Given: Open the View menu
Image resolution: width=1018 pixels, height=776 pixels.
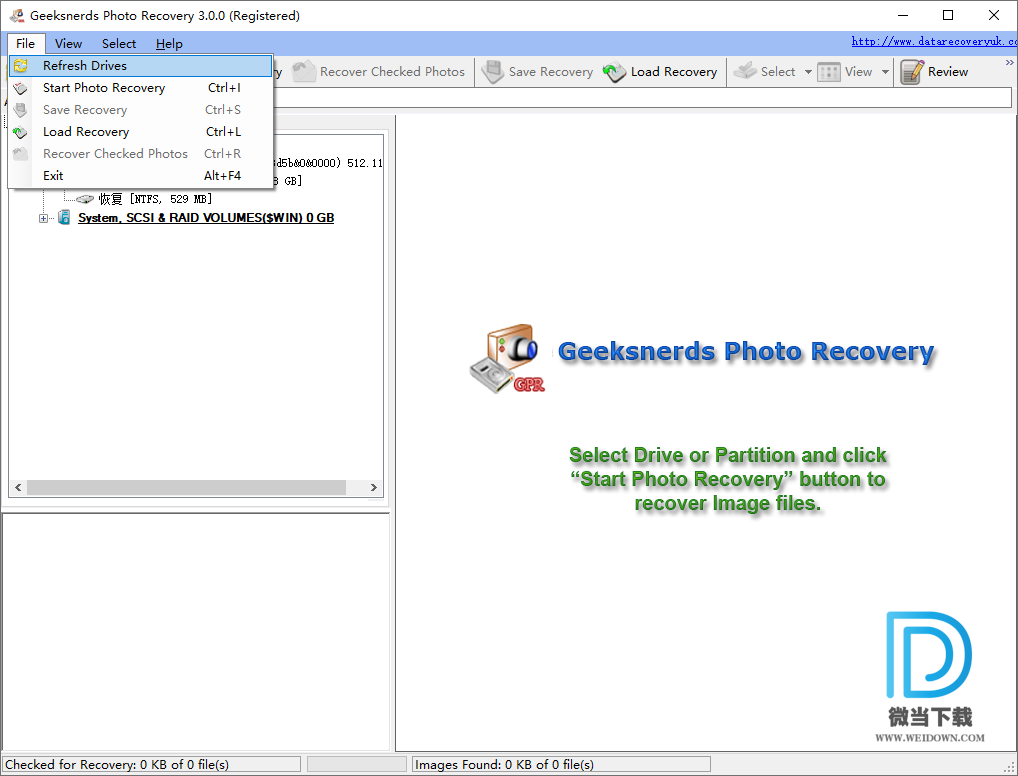Looking at the screenshot, I should pyautogui.click(x=68, y=44).
